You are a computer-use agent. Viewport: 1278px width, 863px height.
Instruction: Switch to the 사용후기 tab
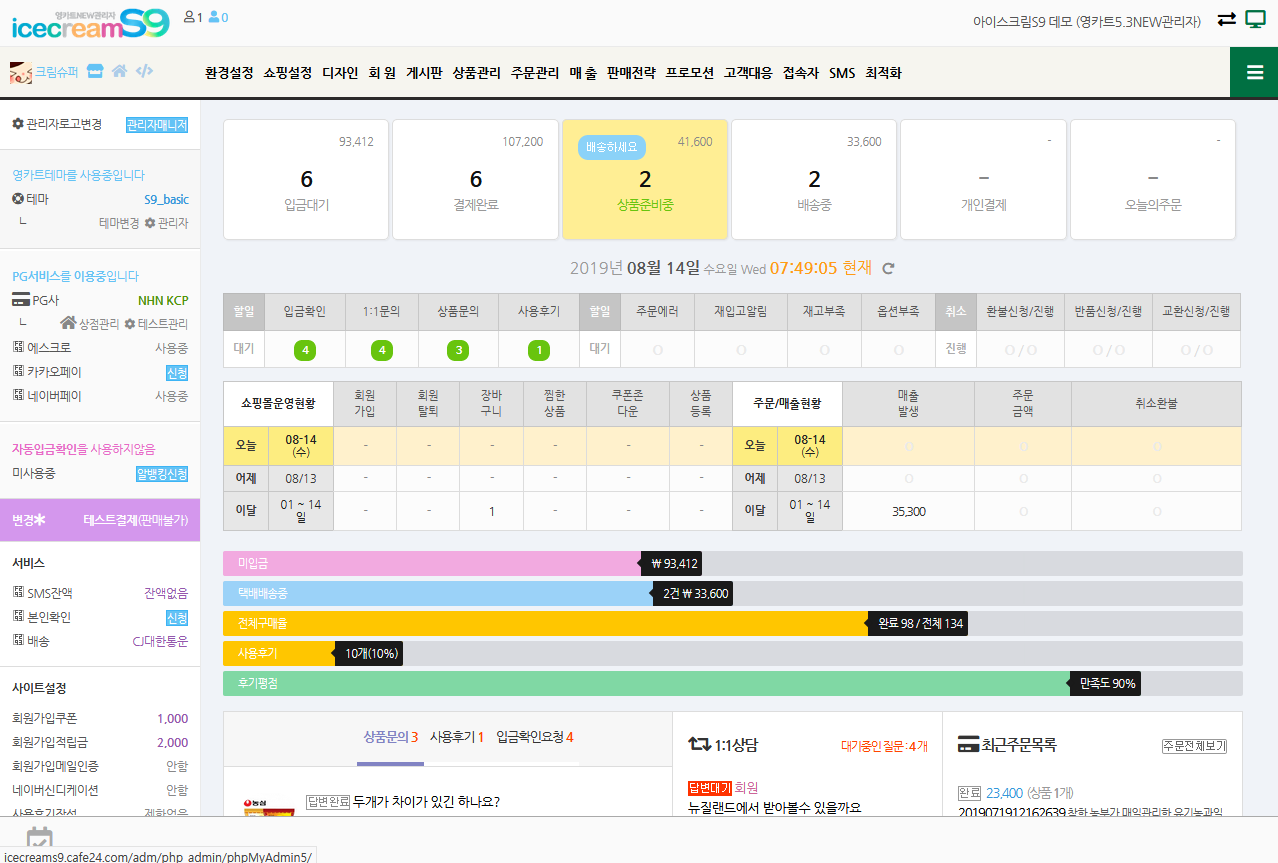tap(456, 737)
